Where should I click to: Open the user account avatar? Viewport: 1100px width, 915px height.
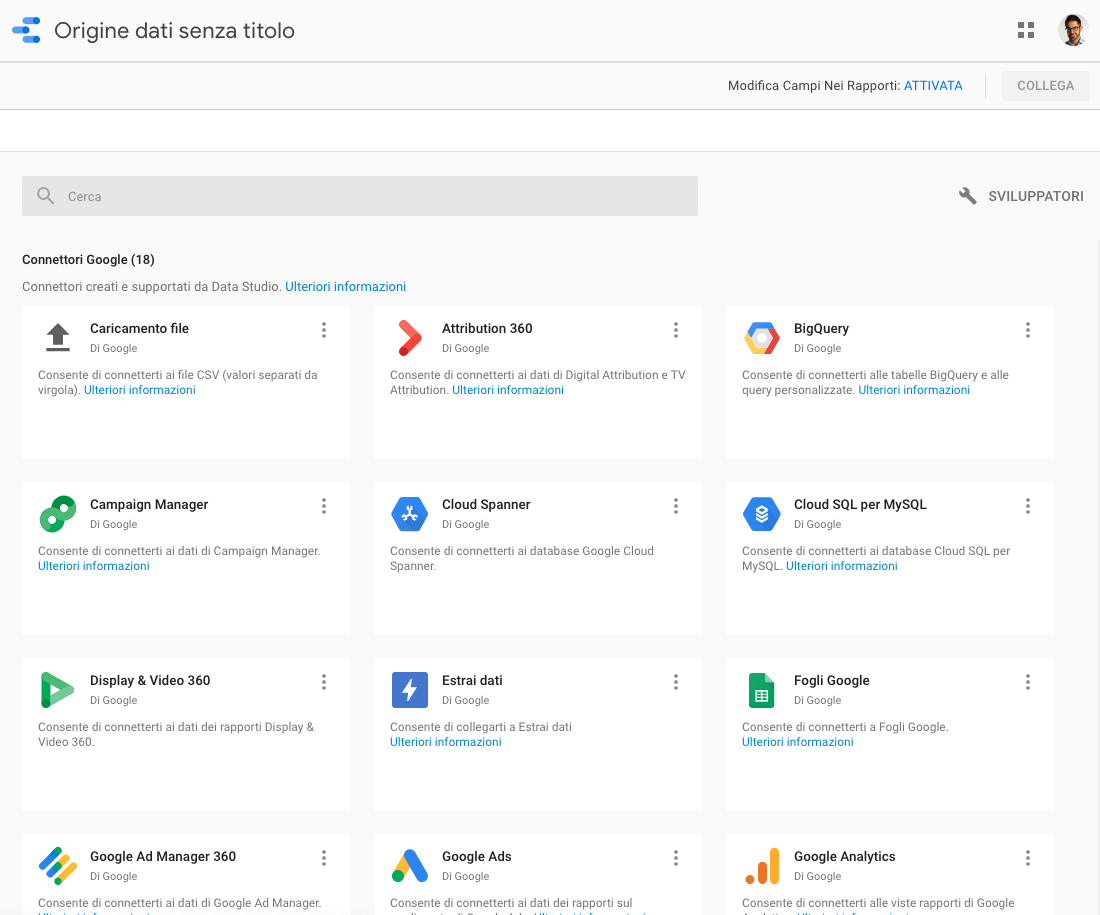[1073, 30]
